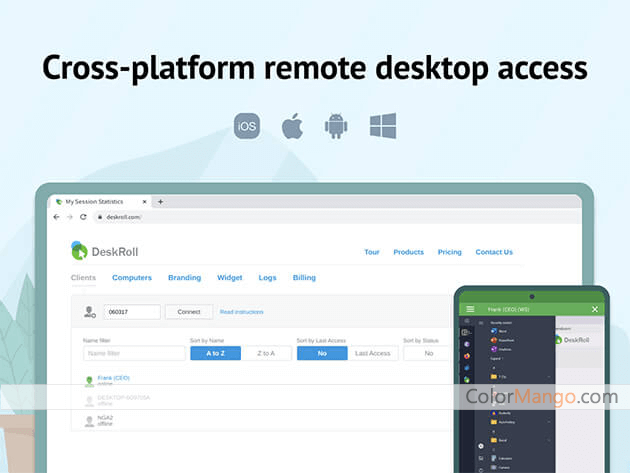This screenshot has width=630, height=473.
Task: Click the DeskRoll logo on the tablet screen
Action: click(572, 340)
